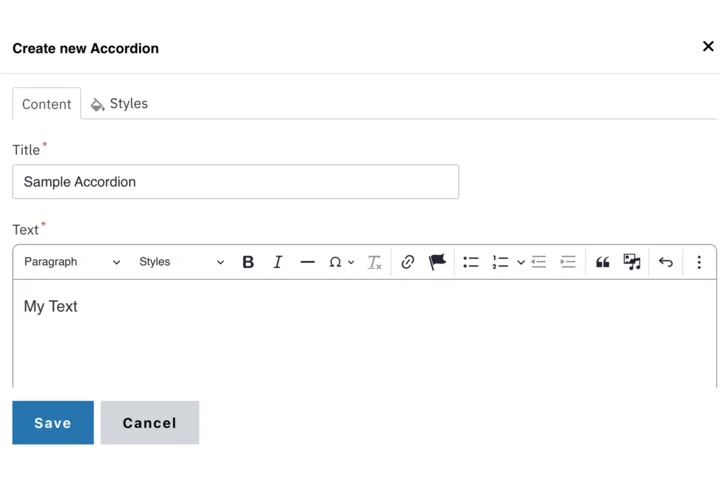
Task: Click into the Title input field
Action: (235, 182)
